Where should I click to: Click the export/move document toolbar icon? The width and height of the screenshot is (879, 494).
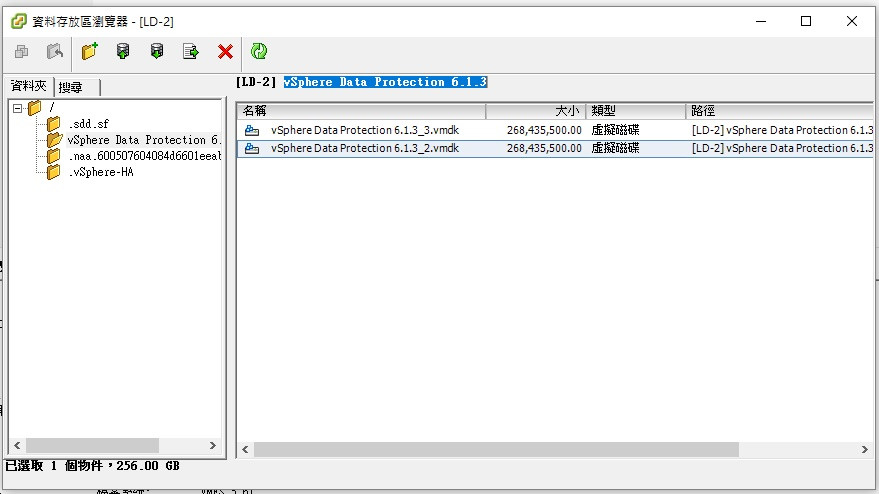[x=191, y=52]
